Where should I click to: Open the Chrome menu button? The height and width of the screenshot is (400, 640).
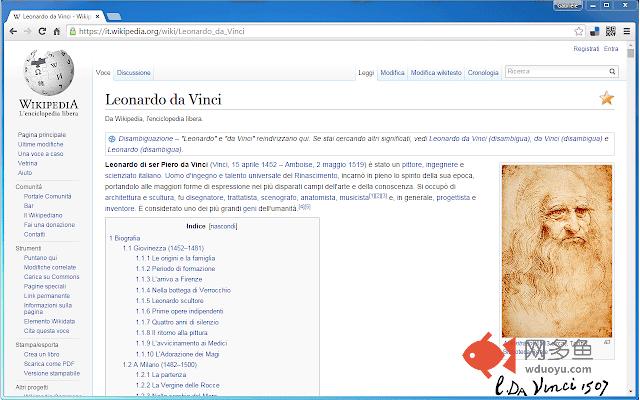627,31
